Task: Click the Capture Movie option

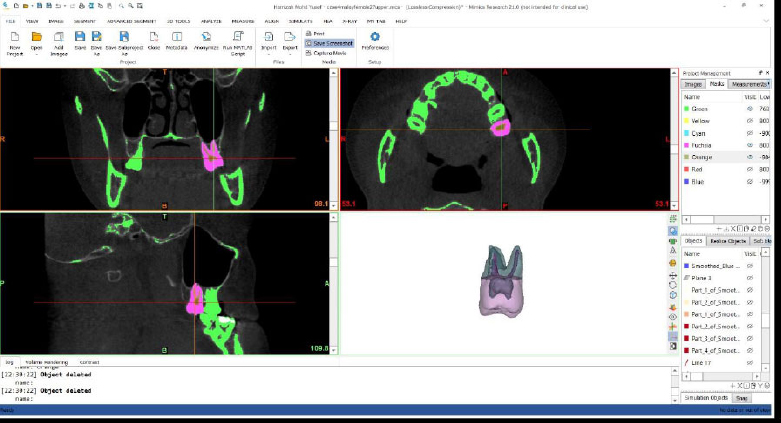Action: (x=326, y=53)
